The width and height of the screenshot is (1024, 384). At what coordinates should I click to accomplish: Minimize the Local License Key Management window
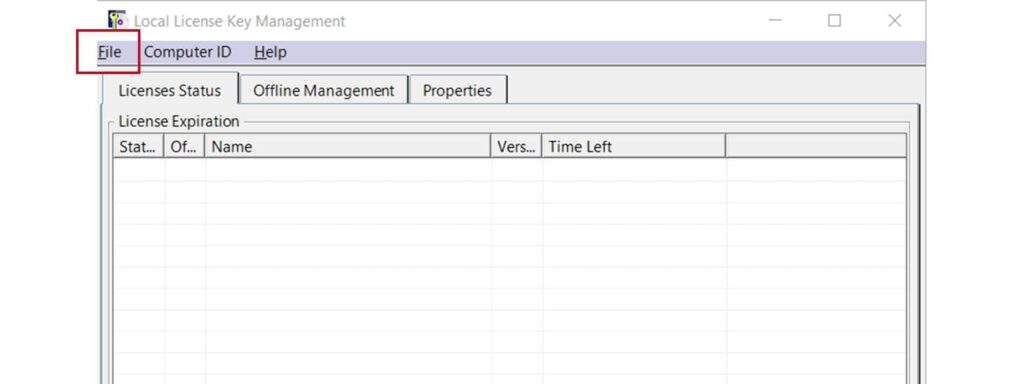coord(775,20)
